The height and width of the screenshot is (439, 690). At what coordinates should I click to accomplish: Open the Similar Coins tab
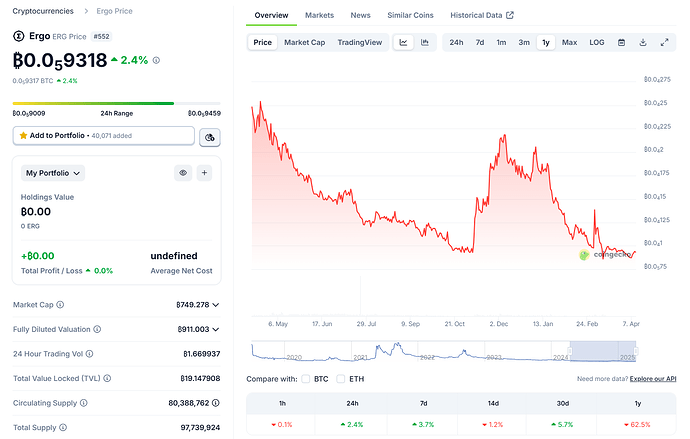pos(410,15)
